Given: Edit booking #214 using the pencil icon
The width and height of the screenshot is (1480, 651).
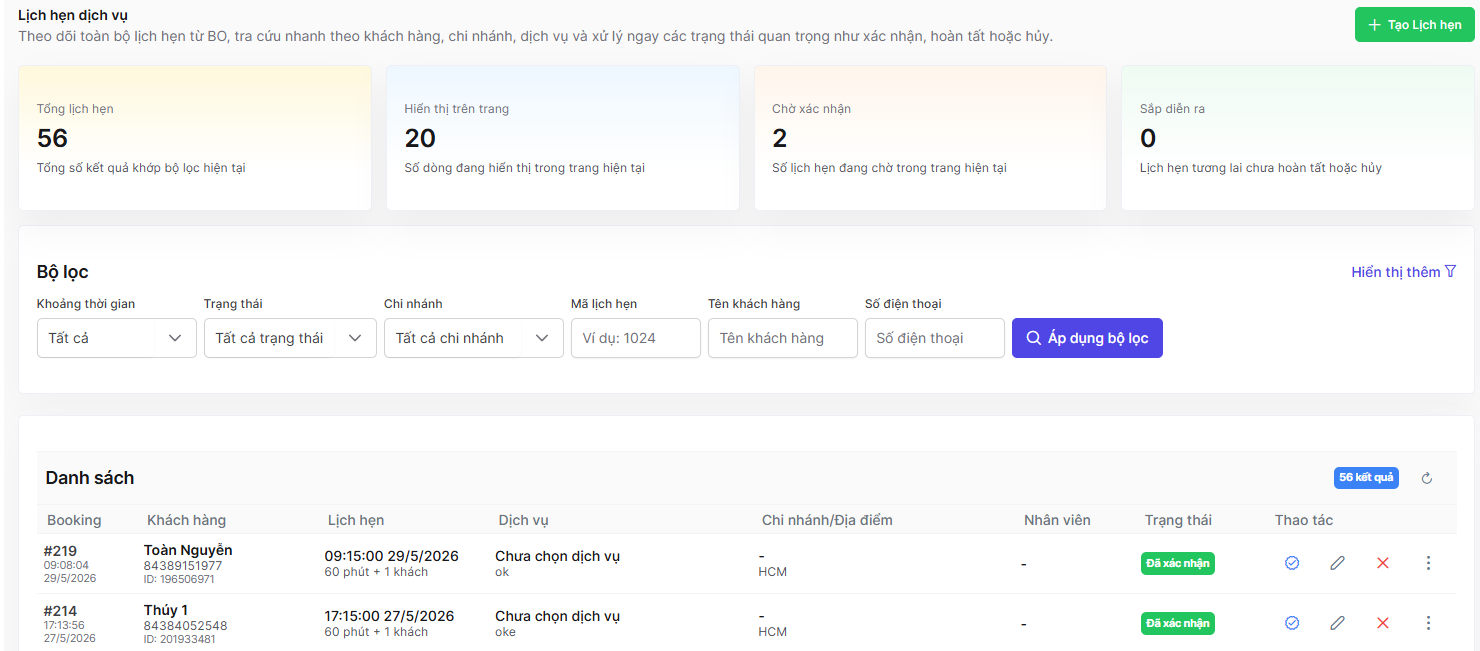Looking at the screenshot, I should 1337,623.
